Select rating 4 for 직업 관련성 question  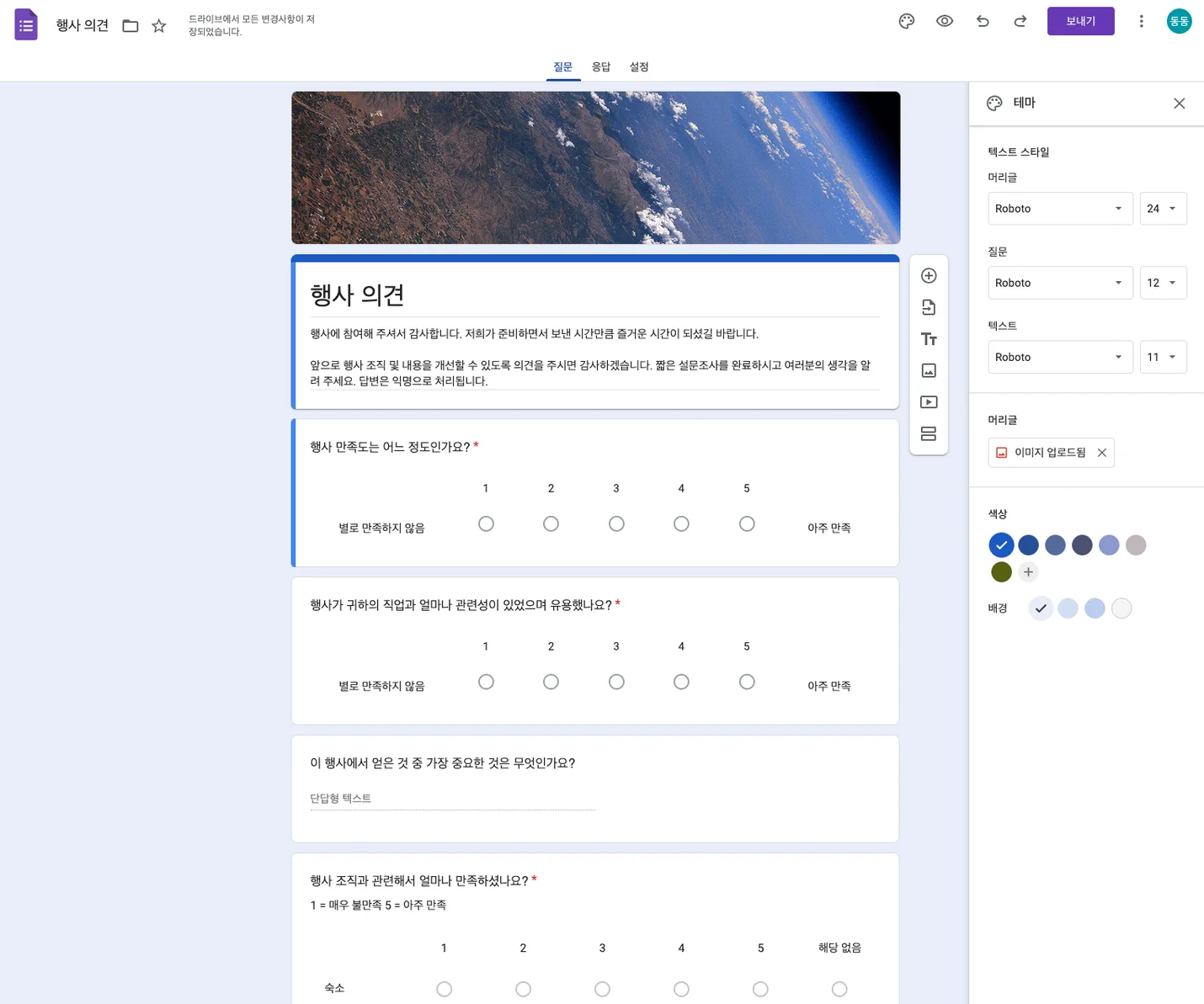[681, 682]
